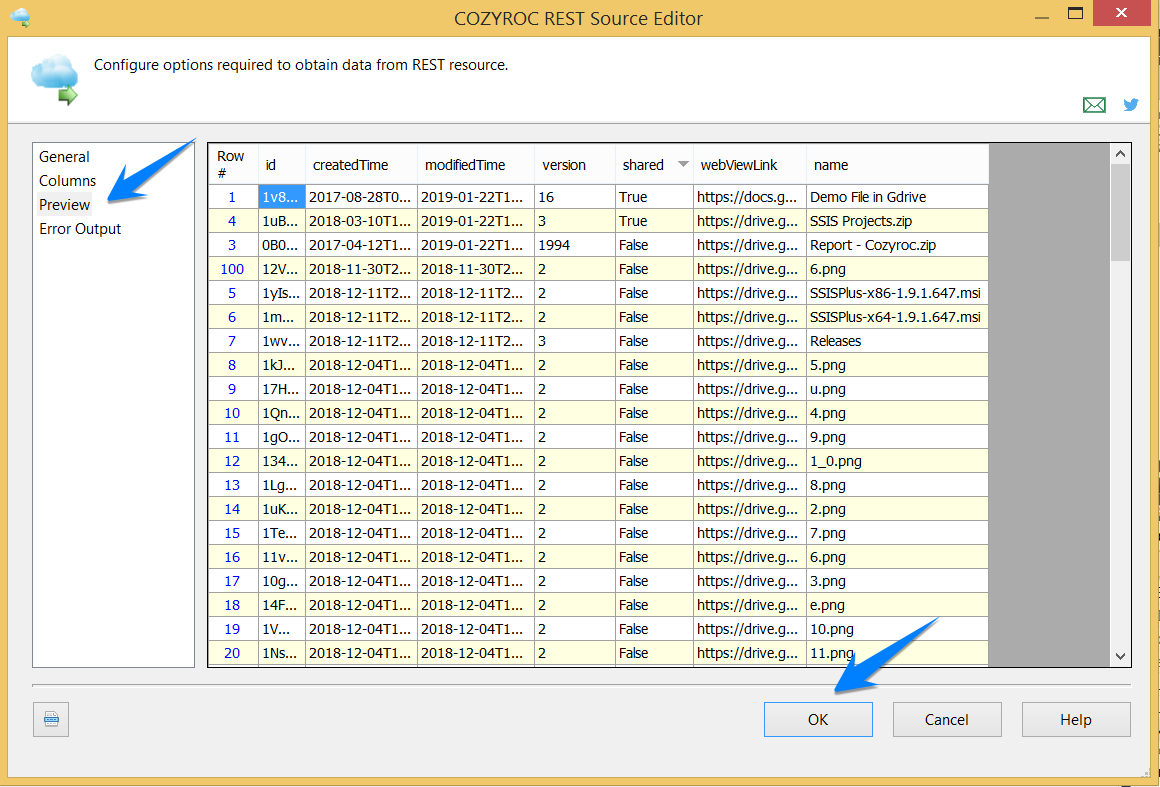The width and height of the screenshot is (1160, 787).
Task: Open the Twitter bird icon
Action: click(1130, 105)
